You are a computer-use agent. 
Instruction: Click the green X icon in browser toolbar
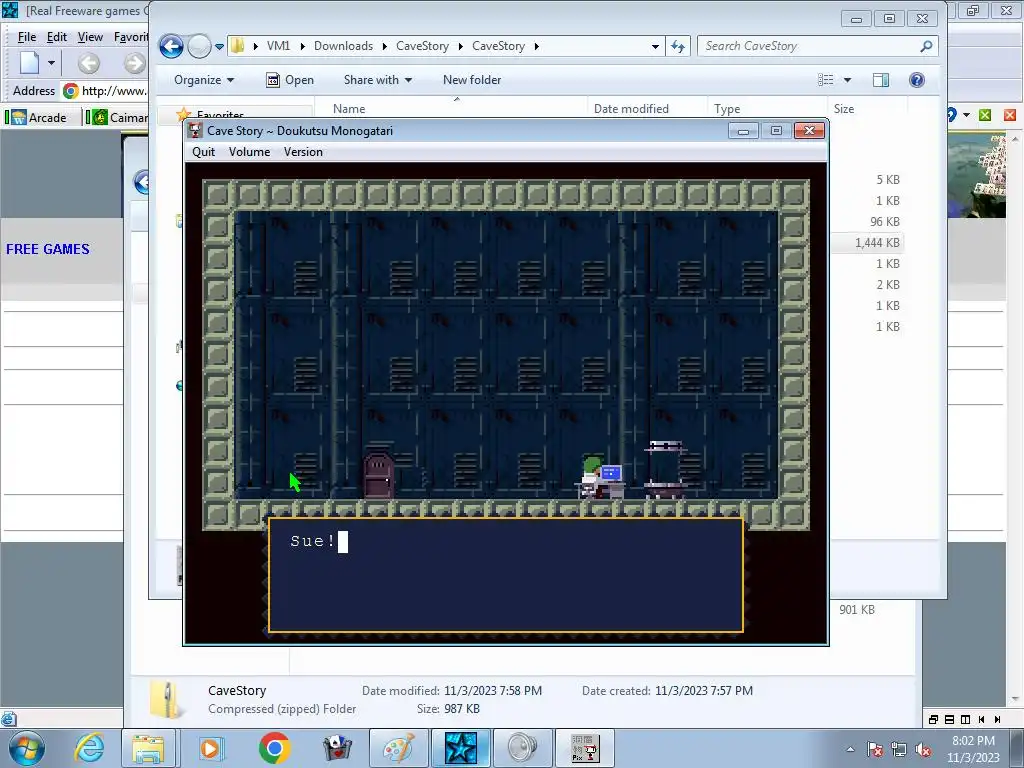point(985,115)
